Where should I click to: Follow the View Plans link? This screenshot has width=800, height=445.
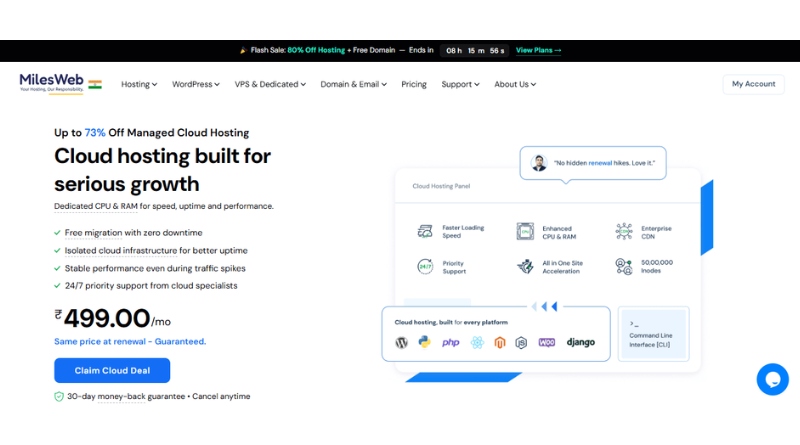point(538,50)
